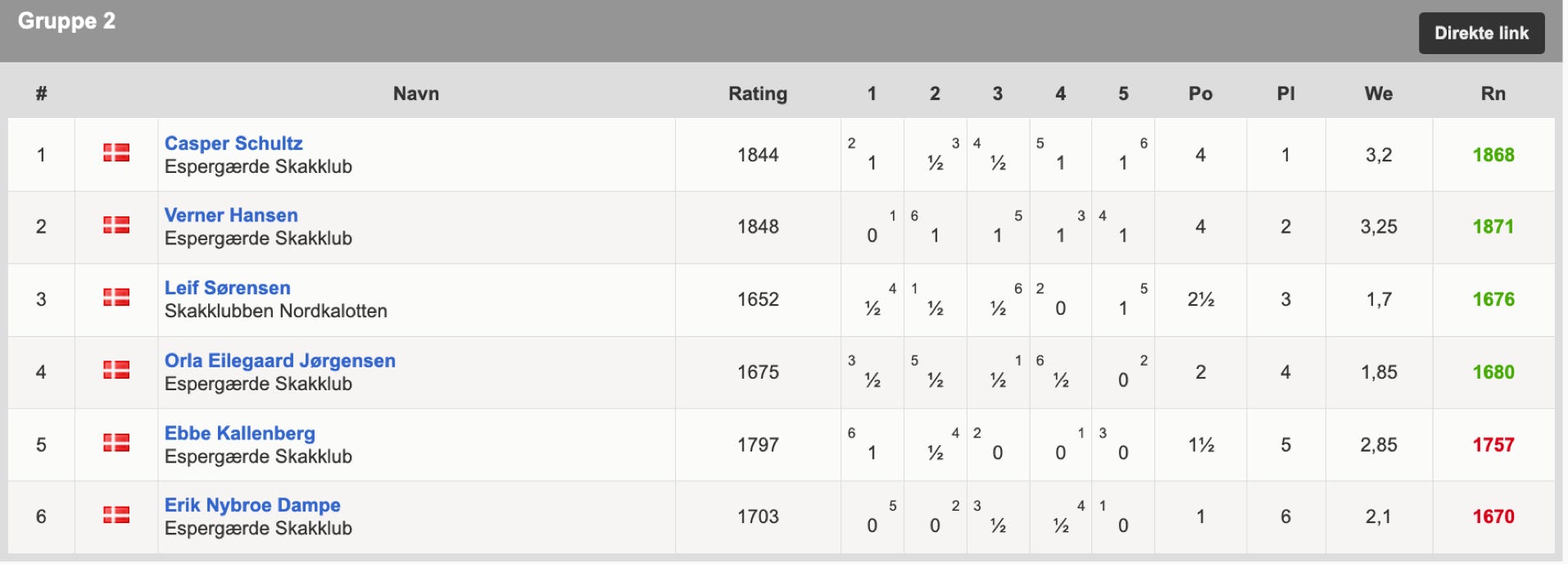The width and height of the screenshot is (1568, 564).
Task: Click the Danish flag beside Casper Schultz
Action: coord(116,152)
